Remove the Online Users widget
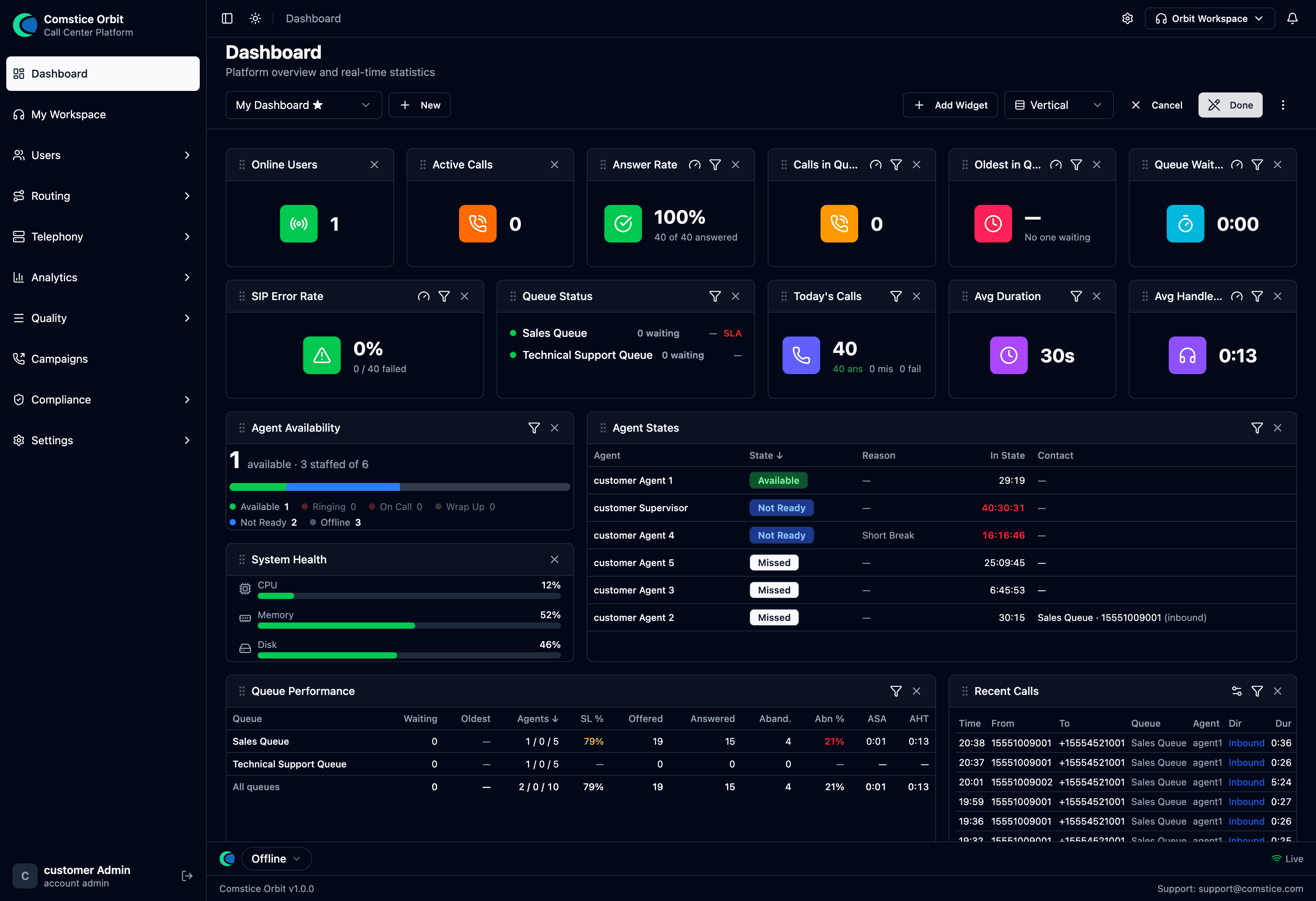1316x901 pixels. point(374,165)
